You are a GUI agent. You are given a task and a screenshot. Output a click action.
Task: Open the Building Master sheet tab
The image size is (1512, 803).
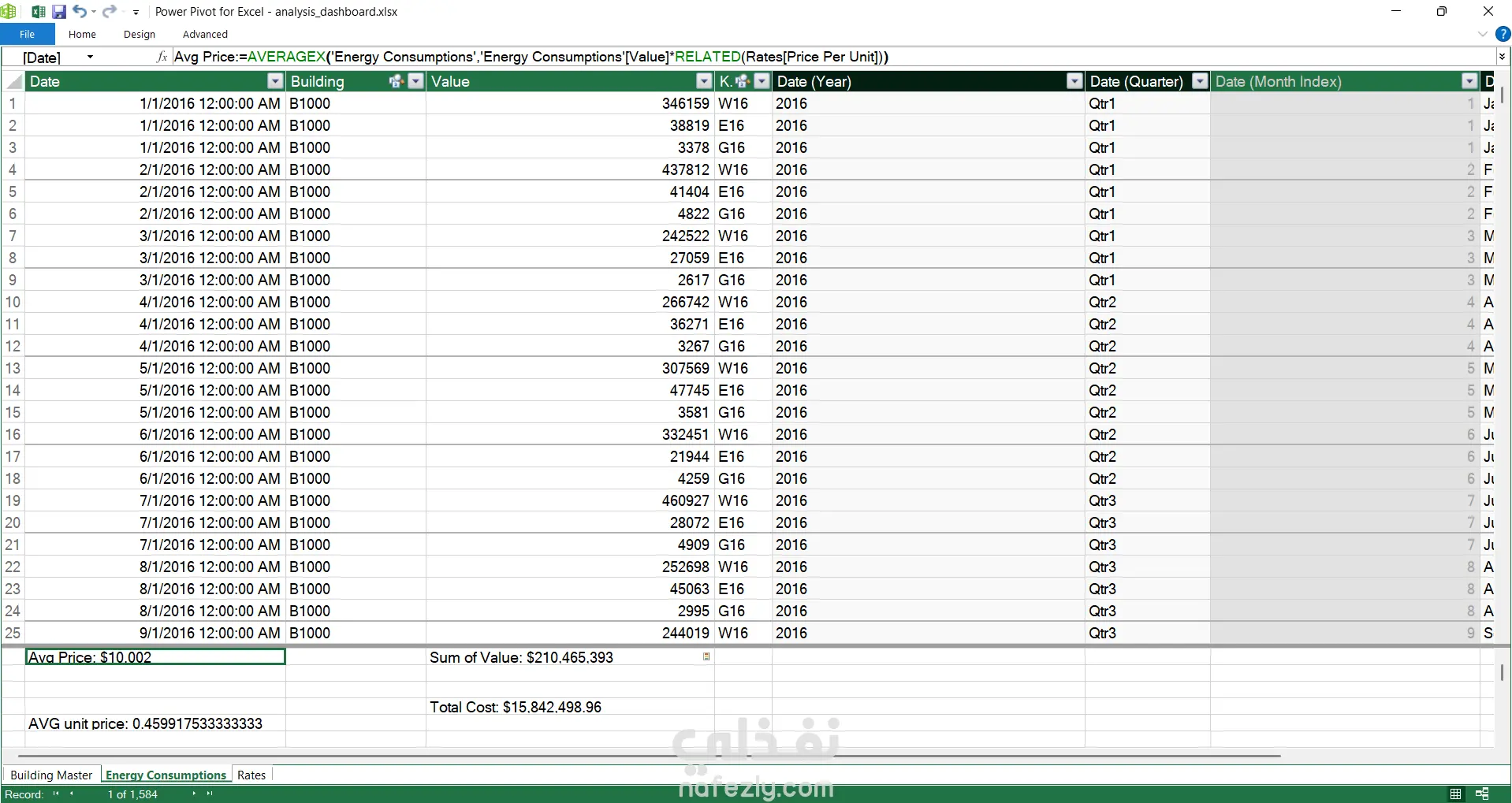[x=51, y=775]
